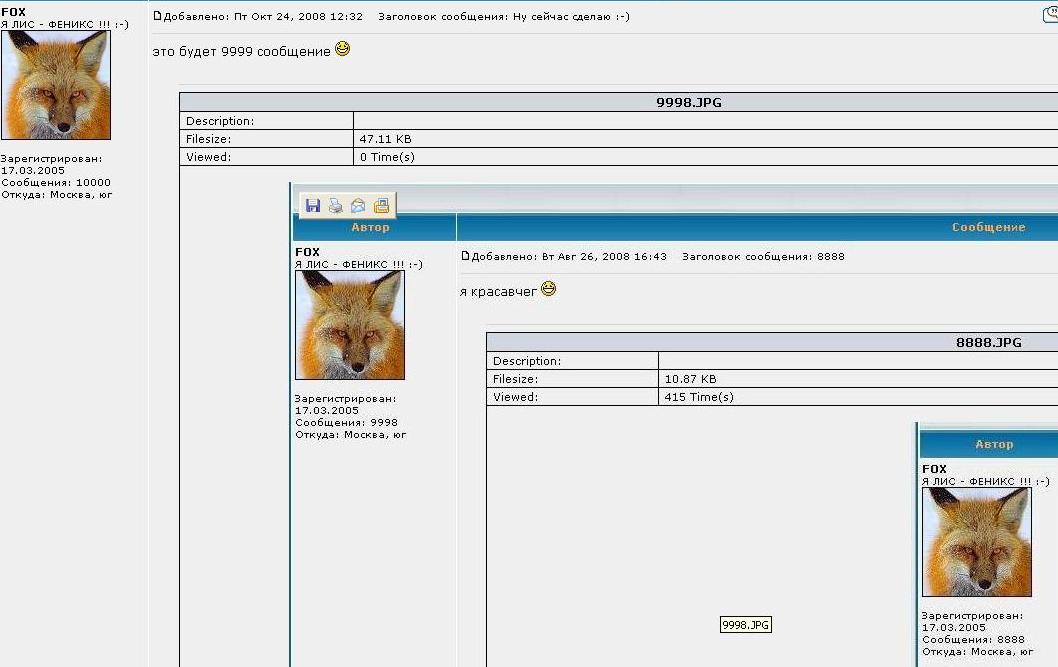1058x667 pixels.
Task: Click the floppy disk Save image icon
Action: [313, 206]
